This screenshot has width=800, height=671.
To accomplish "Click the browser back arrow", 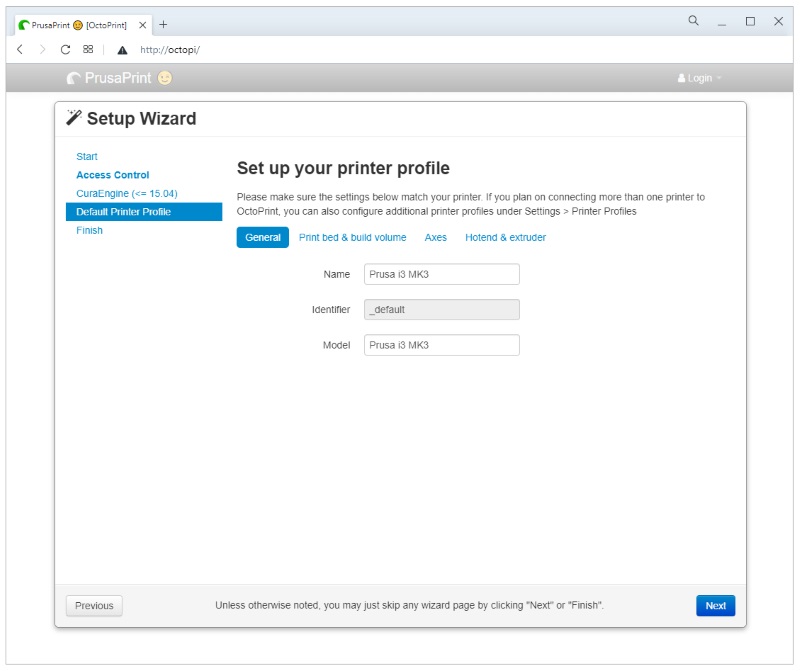I will coord(20,49).
